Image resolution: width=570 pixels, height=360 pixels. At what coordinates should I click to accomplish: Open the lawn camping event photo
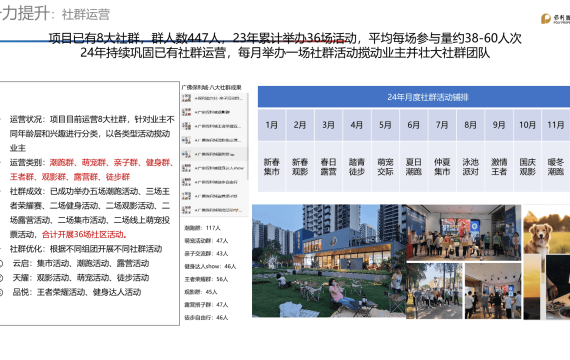tap(329, 261)
